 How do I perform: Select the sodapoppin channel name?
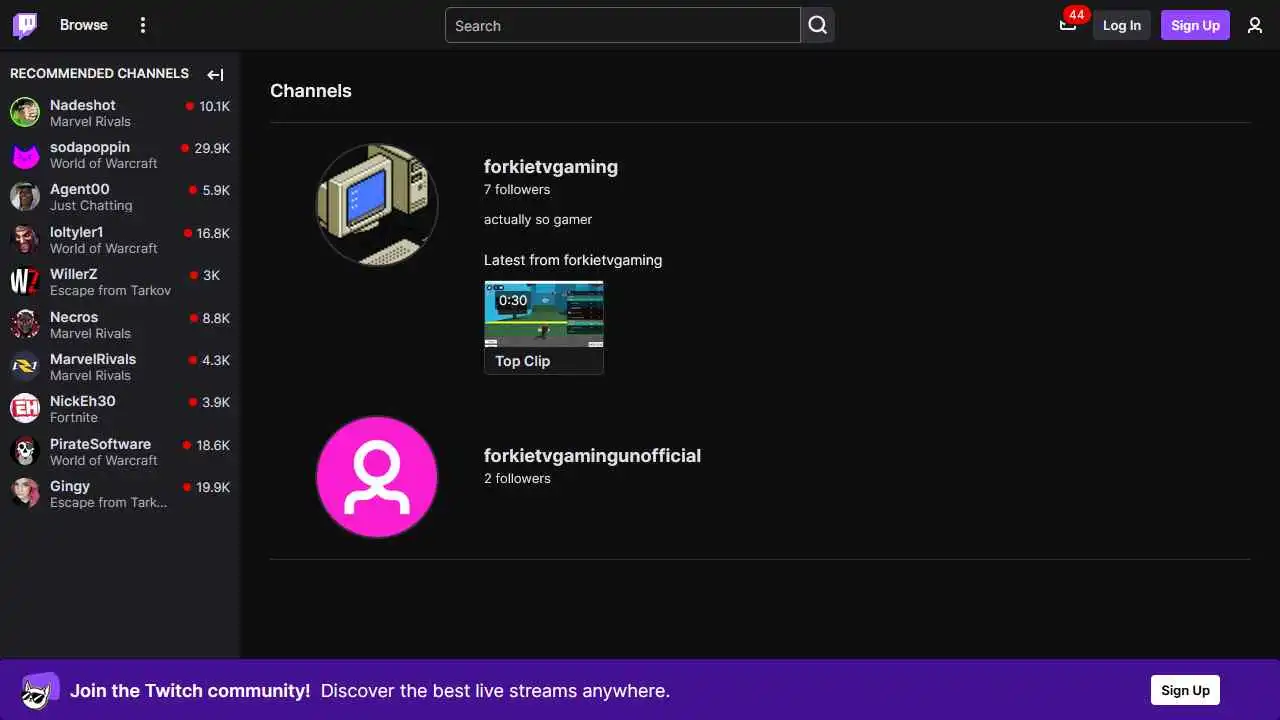90,147
